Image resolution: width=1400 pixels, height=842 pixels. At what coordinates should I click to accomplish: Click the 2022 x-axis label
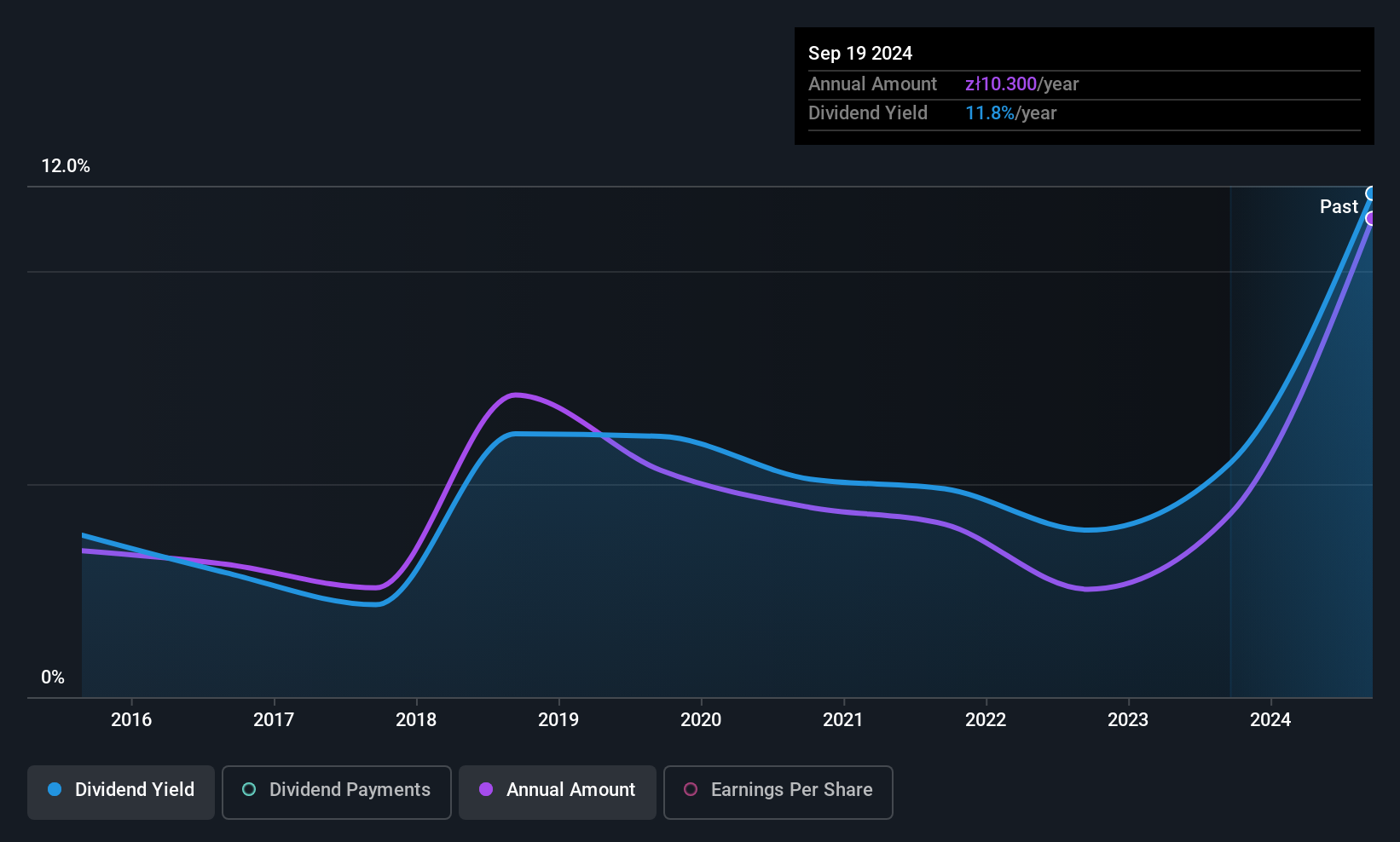click(x=986, y=719)
